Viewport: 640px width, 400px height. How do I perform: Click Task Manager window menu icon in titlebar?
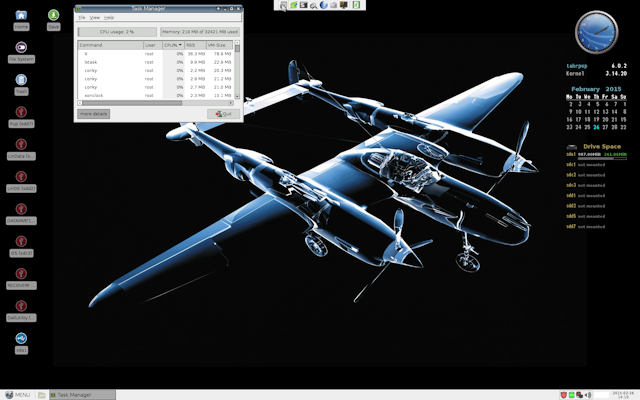pos(79,9)
